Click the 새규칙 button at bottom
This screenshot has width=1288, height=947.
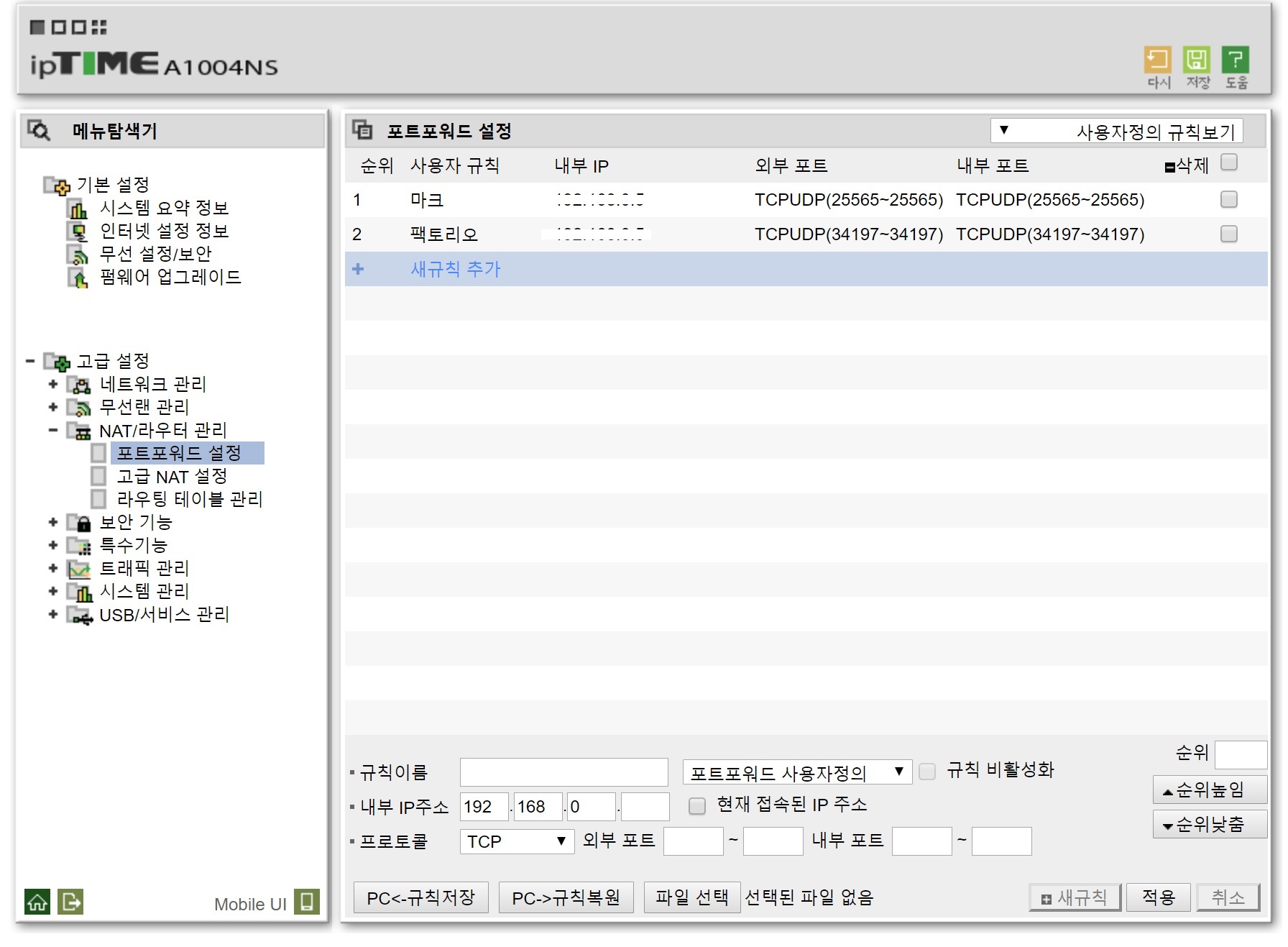pos(1075,897)
